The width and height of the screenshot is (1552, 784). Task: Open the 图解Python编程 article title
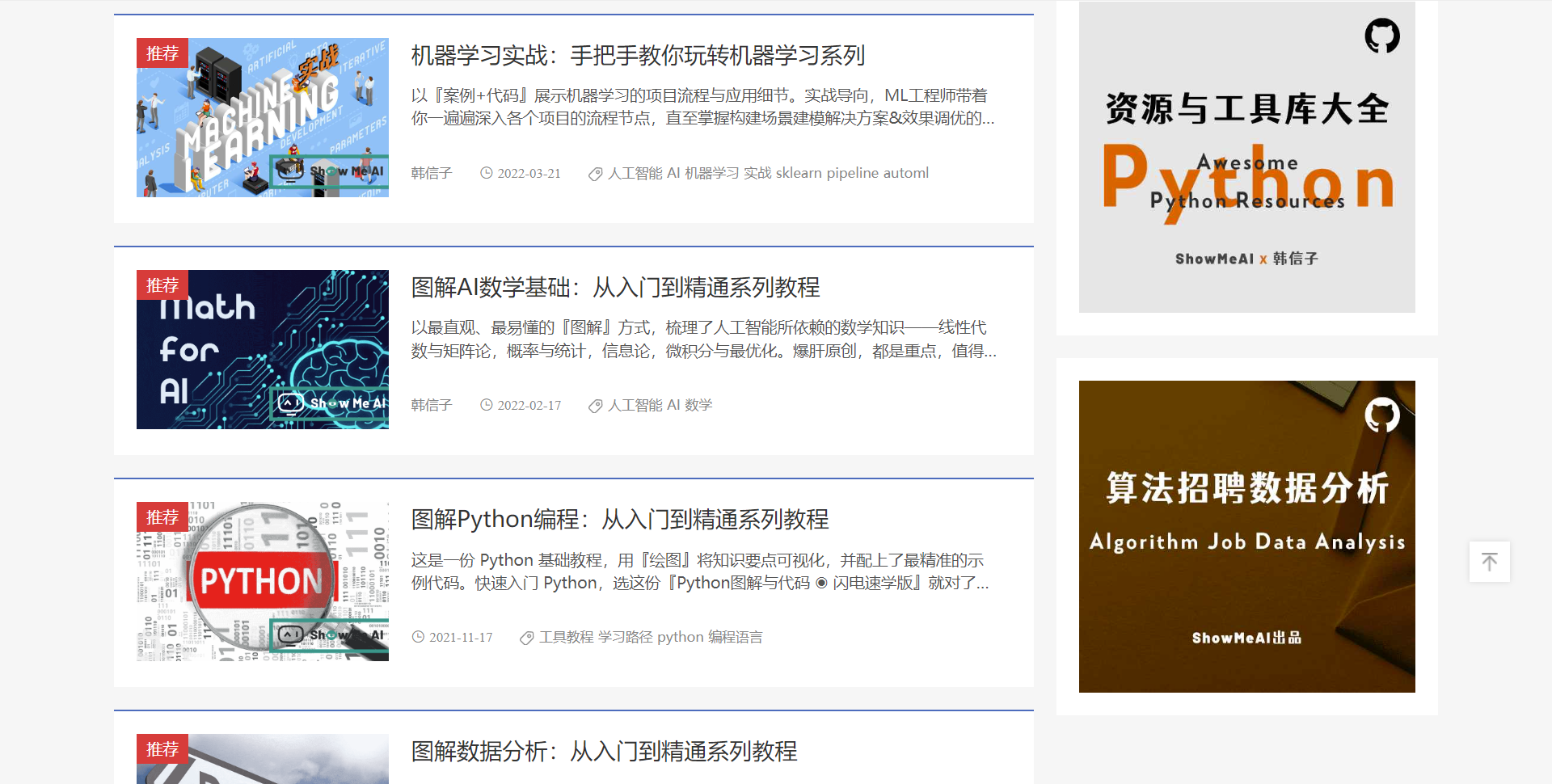tap(619, 520)
